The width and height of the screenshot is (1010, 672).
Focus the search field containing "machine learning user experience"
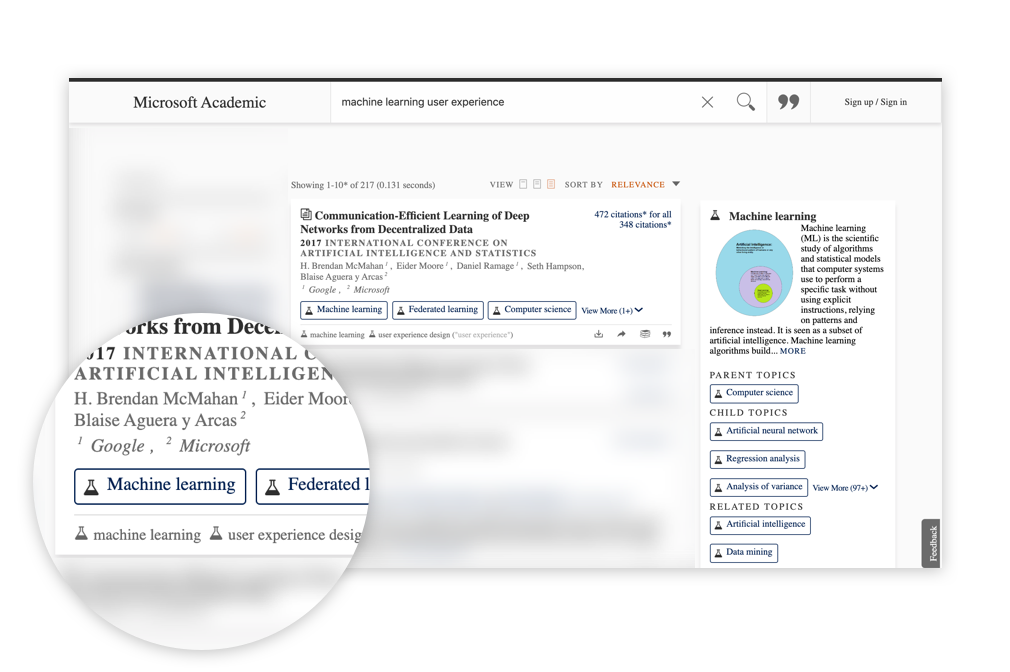click(515, 102)
